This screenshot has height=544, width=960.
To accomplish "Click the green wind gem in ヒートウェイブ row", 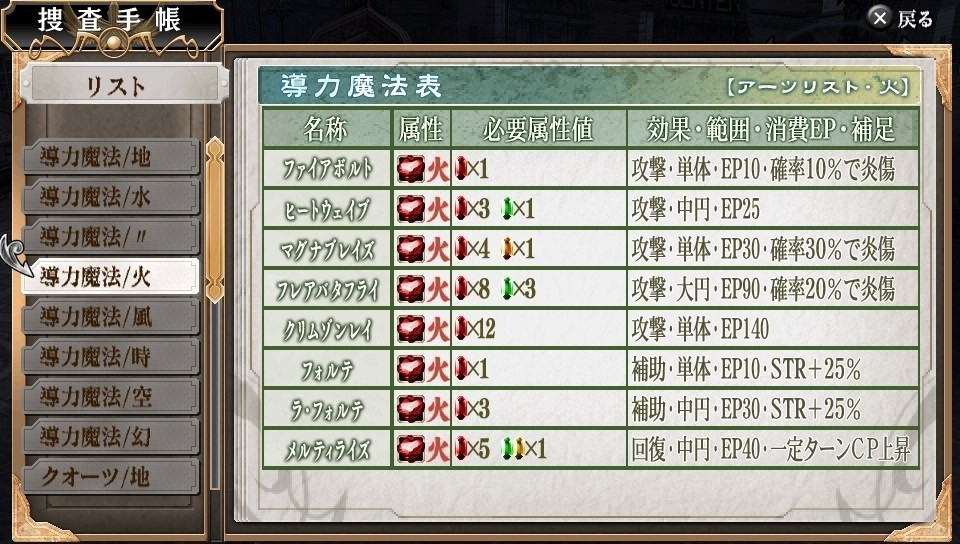I will (x=506, y=209).
